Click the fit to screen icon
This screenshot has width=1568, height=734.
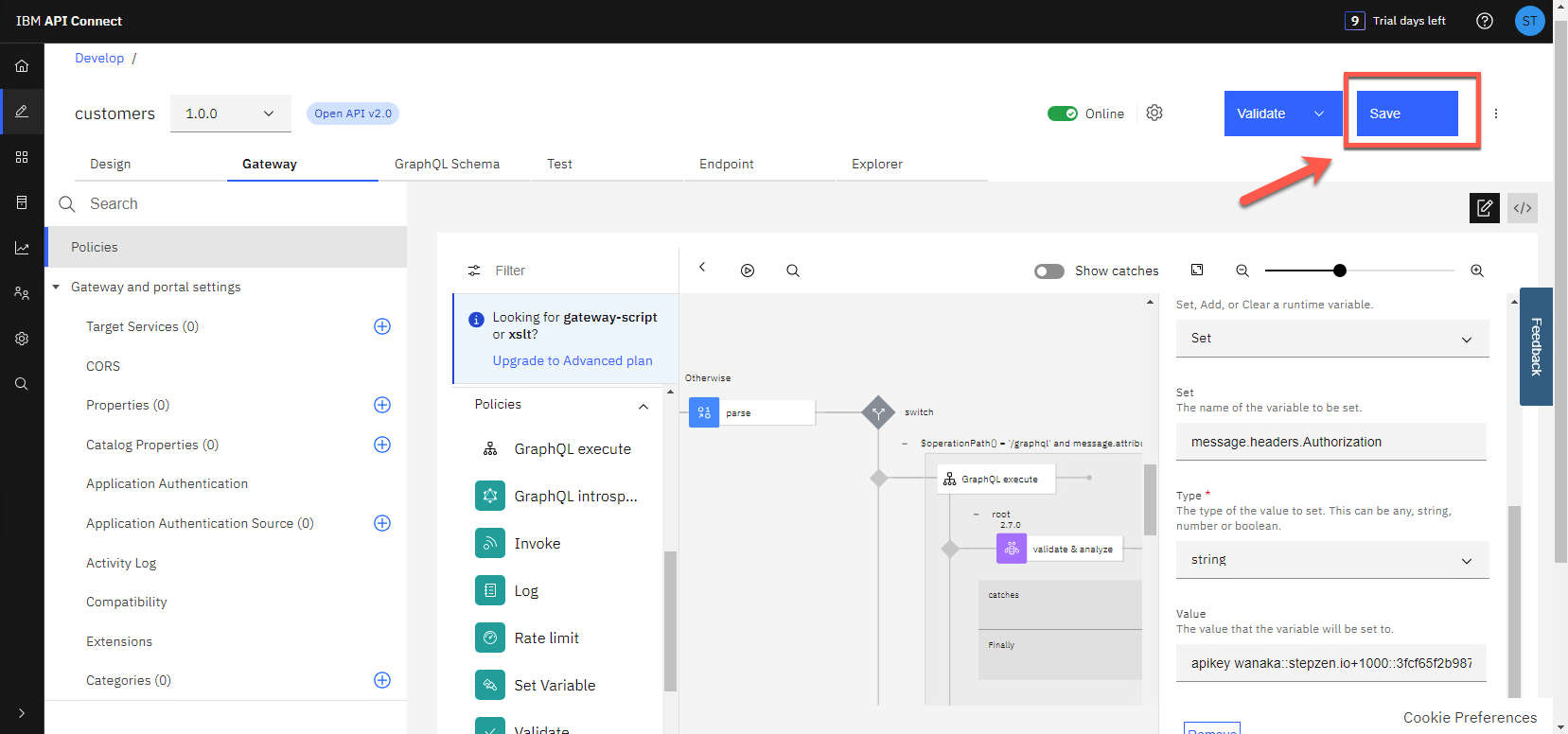(1197, 271)
